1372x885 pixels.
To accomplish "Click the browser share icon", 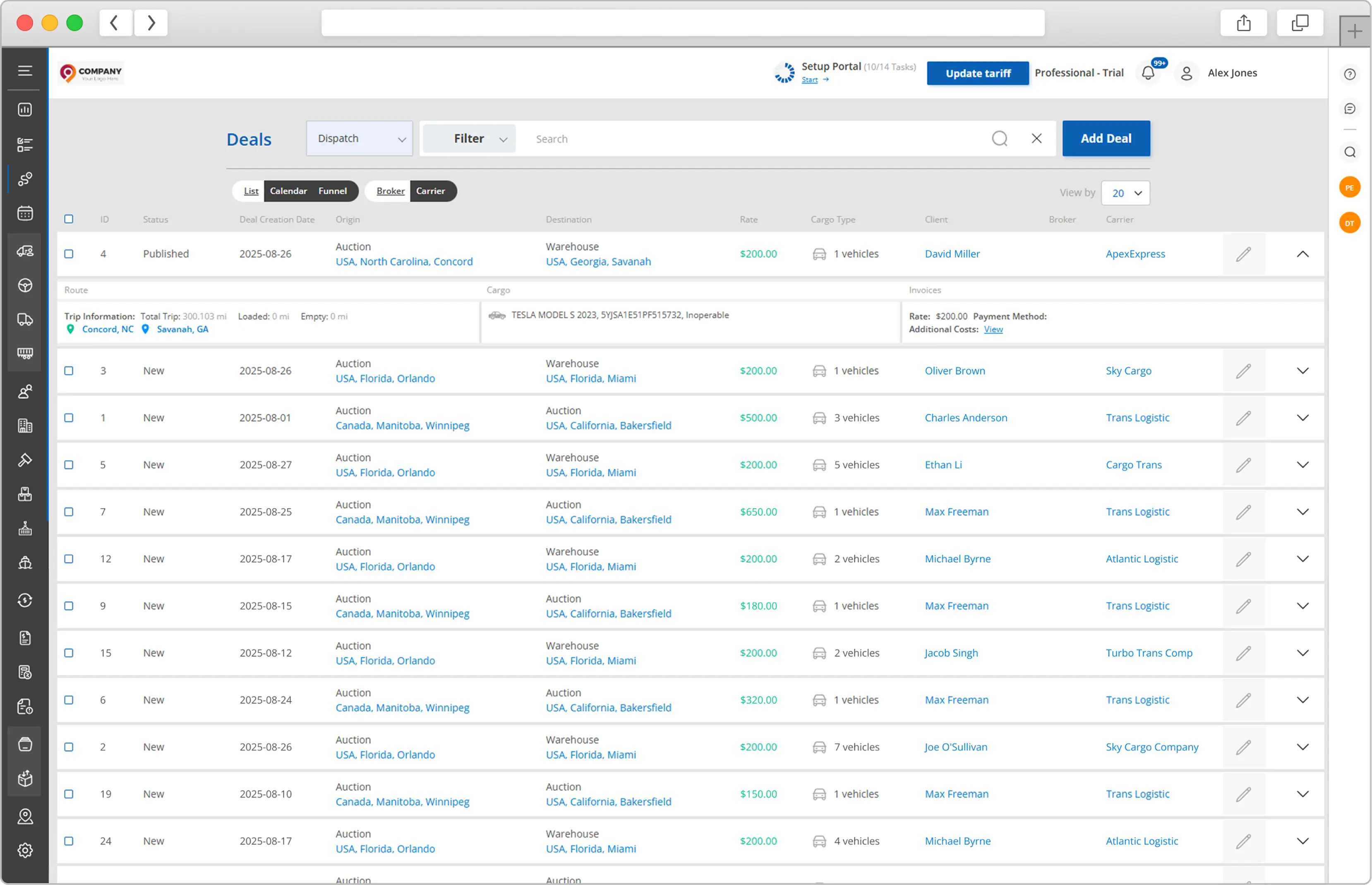I will (x=1243, y=23).
